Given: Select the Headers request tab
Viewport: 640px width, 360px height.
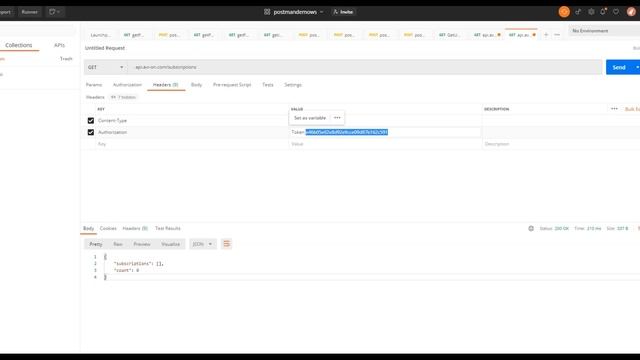Looking at the screenshot, I should click(x=165, y=85).
